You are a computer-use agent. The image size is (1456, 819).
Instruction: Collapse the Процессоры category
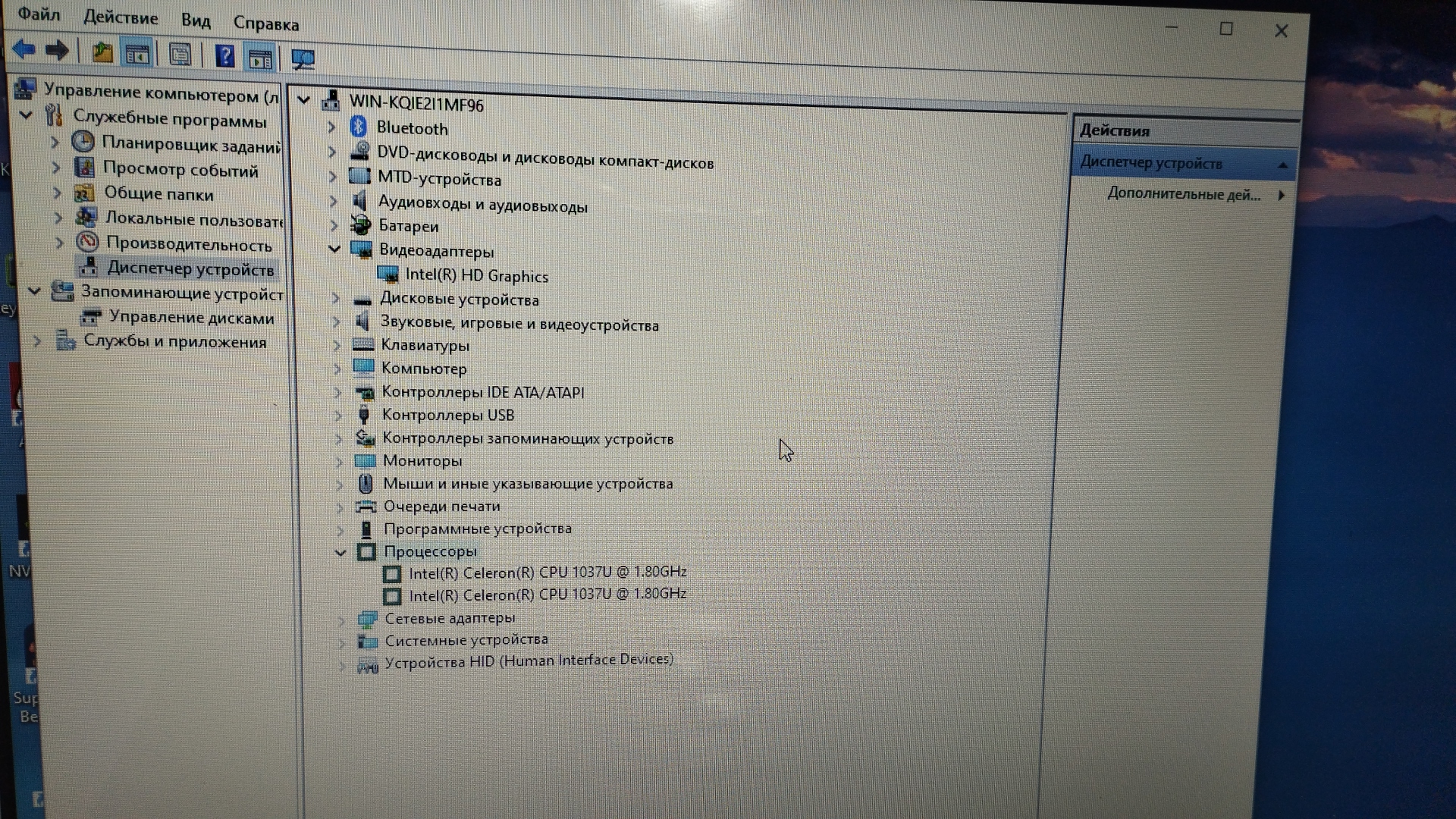[x=340, y=552]
